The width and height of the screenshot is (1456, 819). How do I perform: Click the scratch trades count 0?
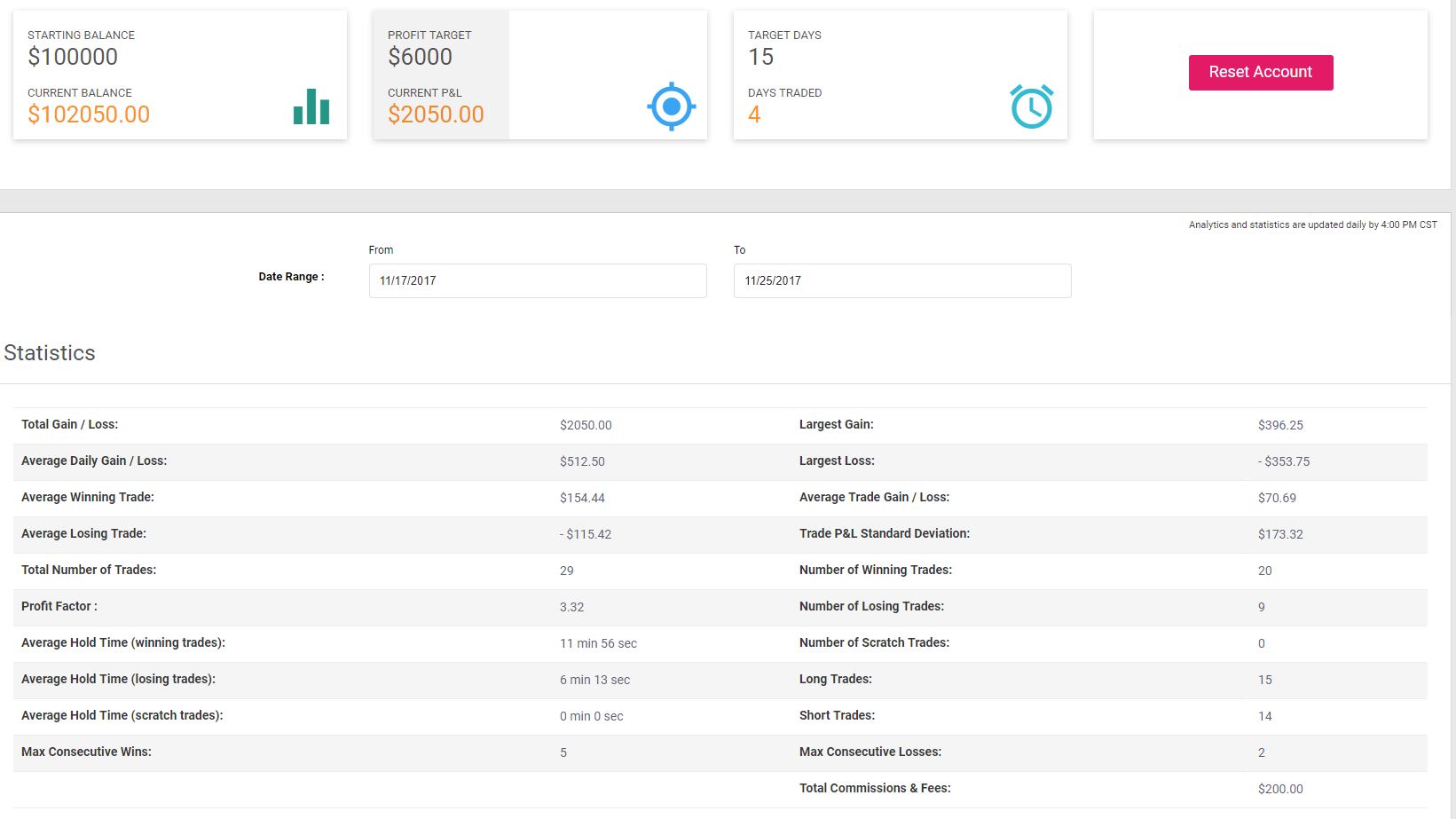tap(1262, 643)
